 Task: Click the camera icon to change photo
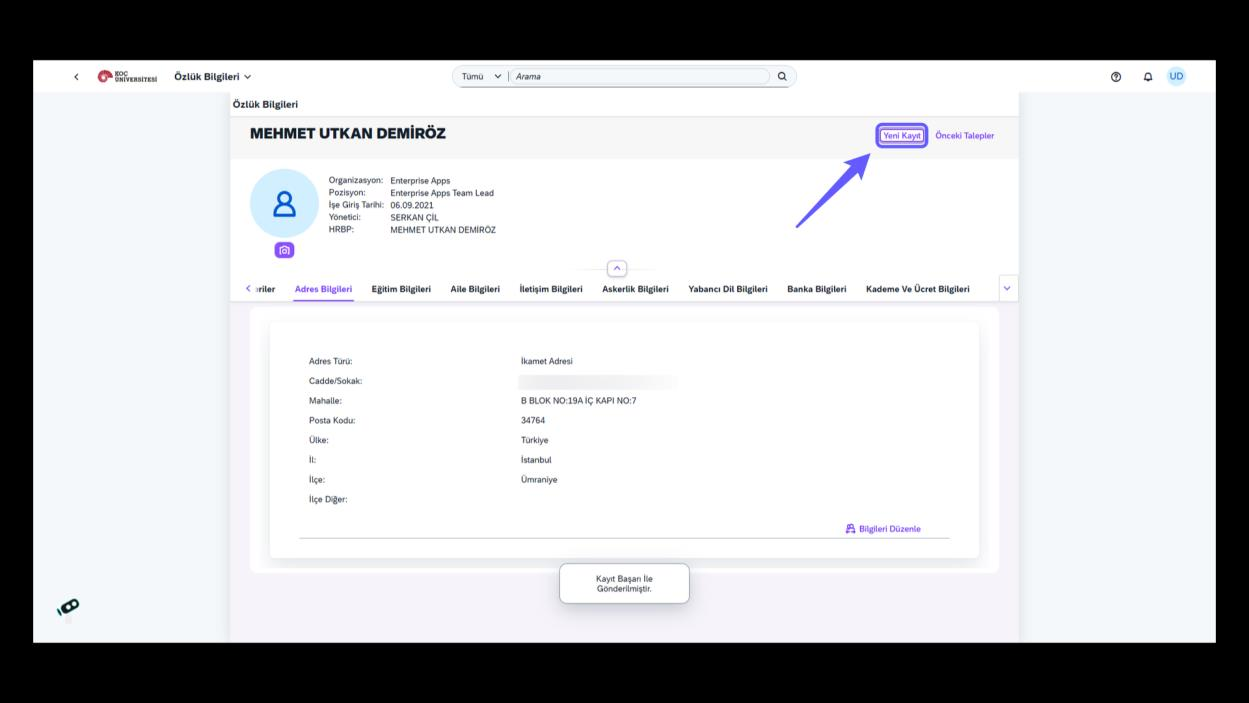pyautogui.click(x=285, y=251)
